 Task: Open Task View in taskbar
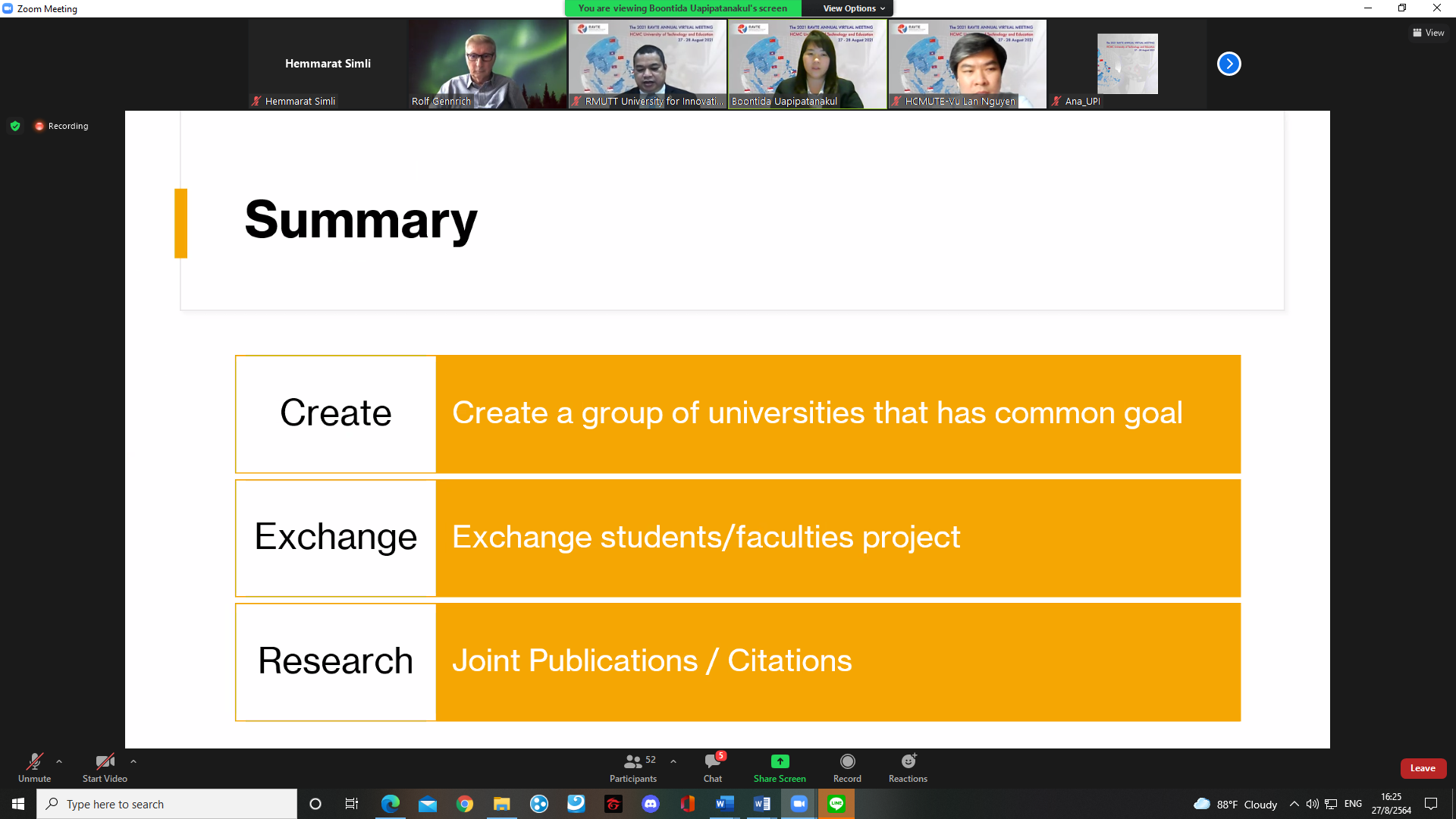(352, 804)
